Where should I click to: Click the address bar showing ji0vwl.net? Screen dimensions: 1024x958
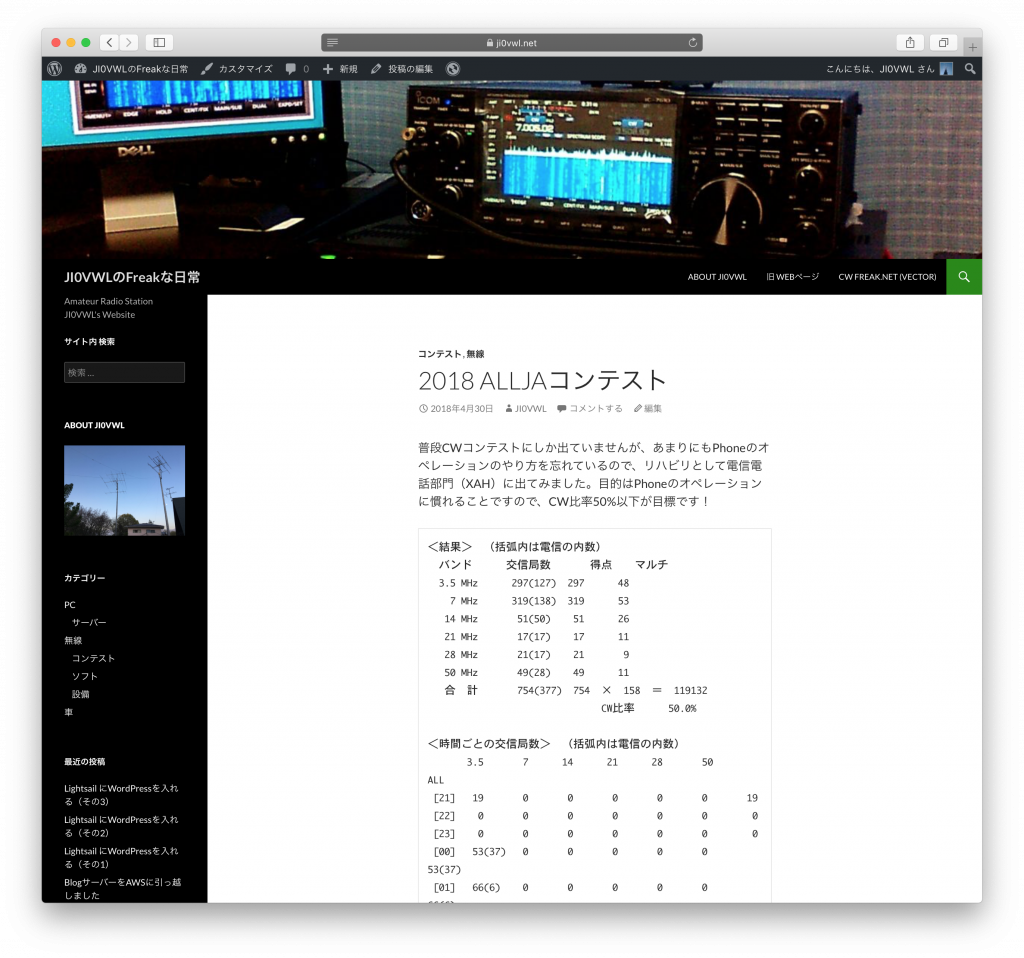click(x=511, y=43)
